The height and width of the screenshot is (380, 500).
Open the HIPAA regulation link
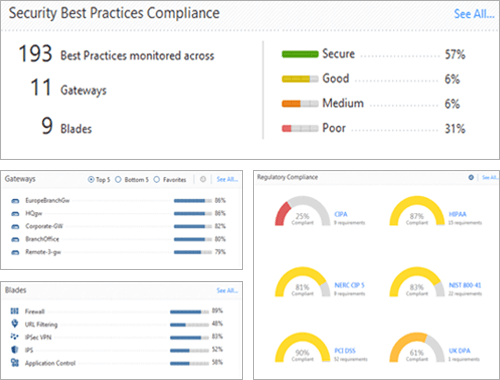[457, 214]
